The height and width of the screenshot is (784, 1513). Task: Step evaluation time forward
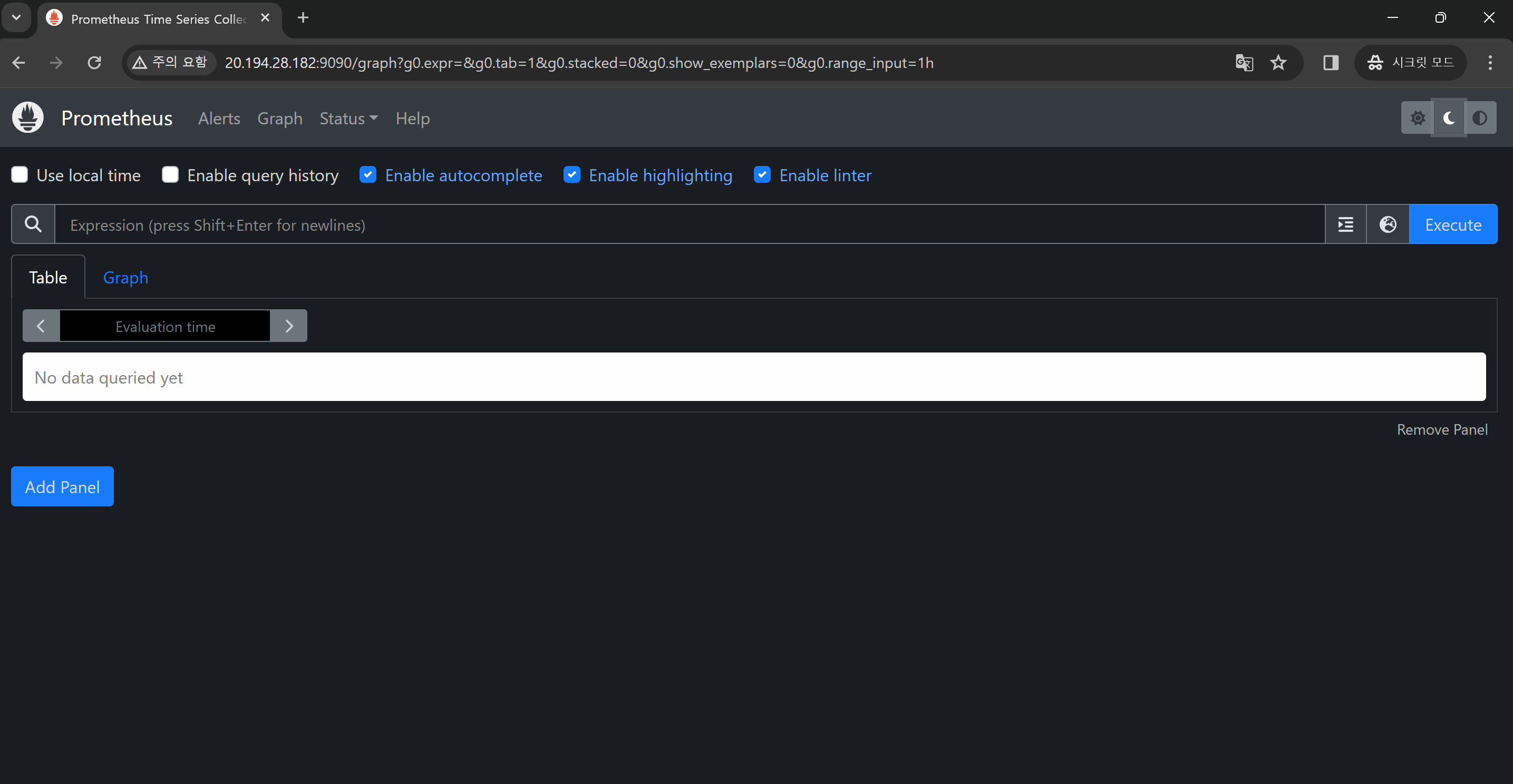point(288,326)
